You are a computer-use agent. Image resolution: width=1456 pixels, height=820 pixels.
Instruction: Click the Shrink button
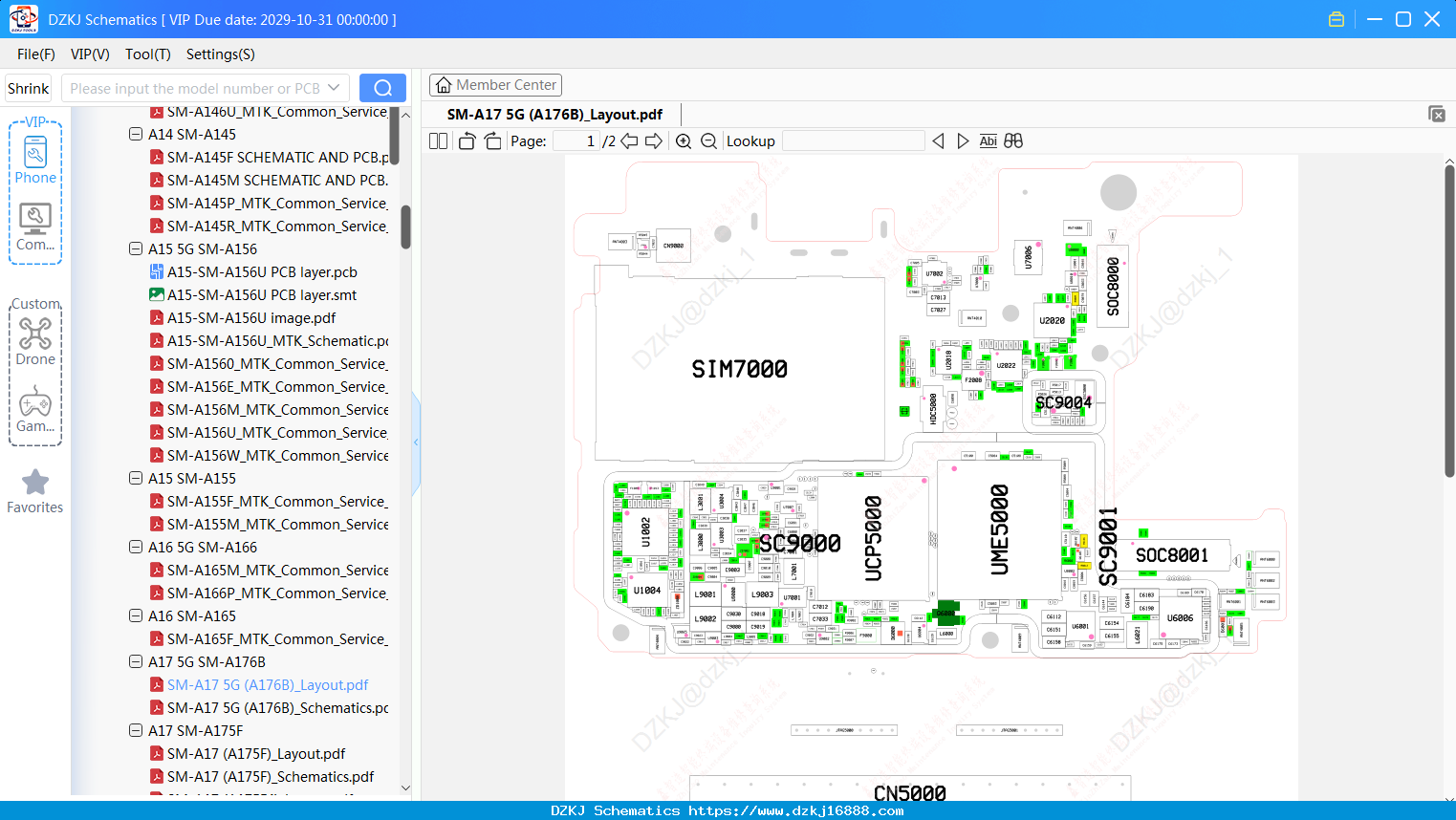click(x=29, y=88)
